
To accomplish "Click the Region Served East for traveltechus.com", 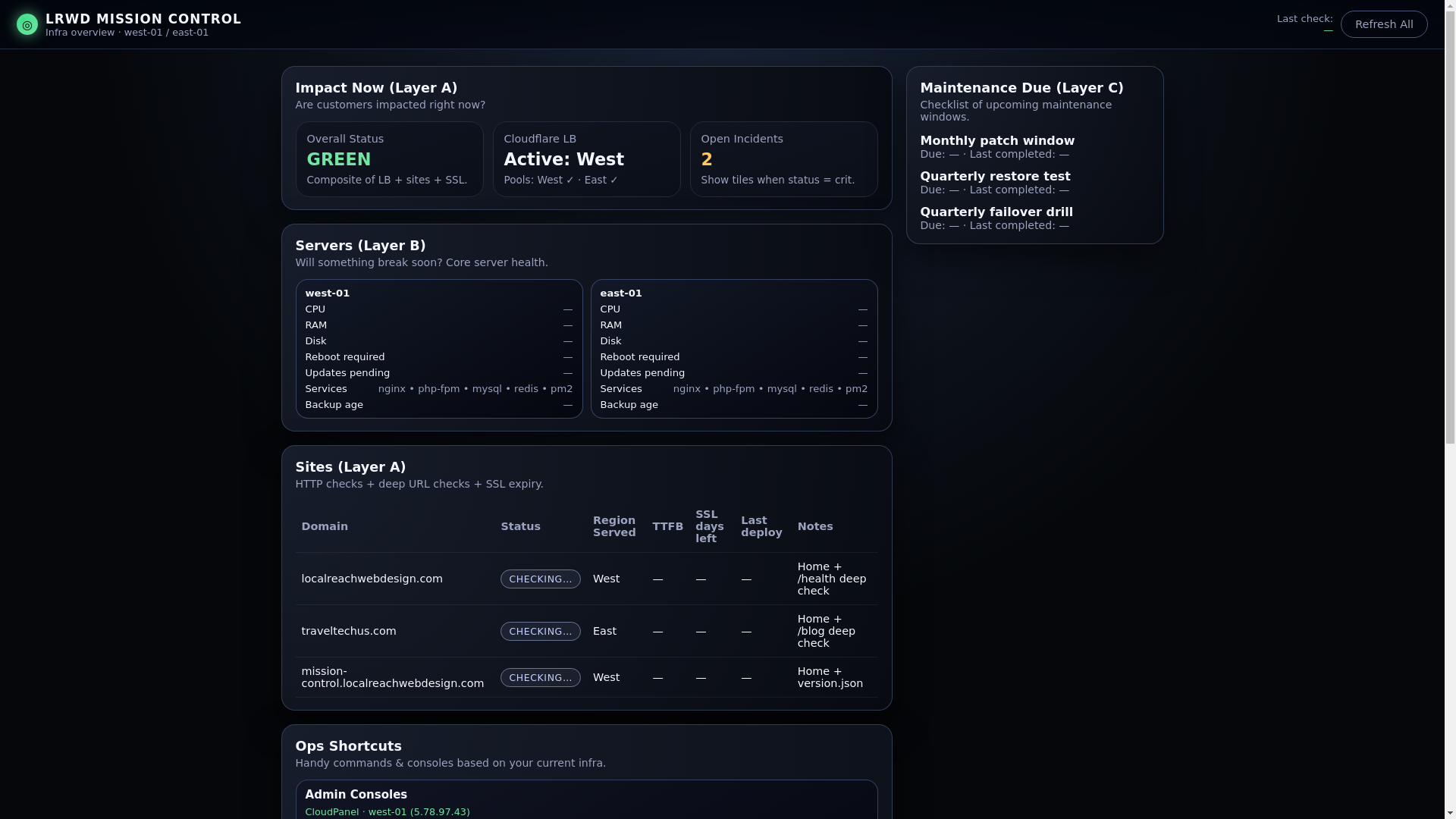I will point(604,631).
